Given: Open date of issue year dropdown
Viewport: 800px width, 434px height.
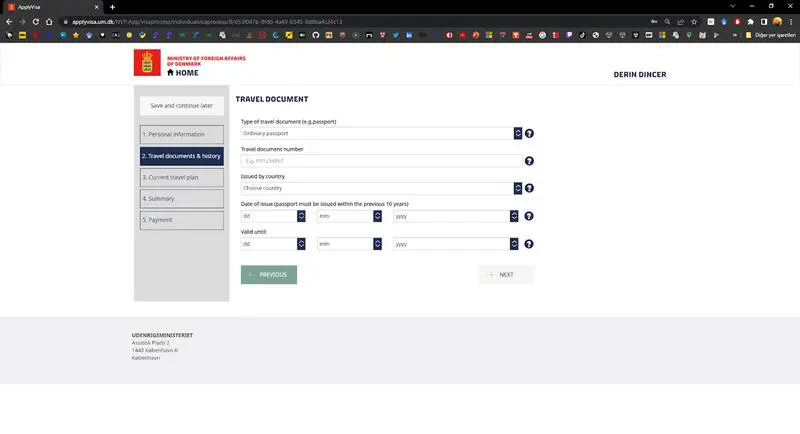Looking at the screenshot, I should [456, 216].
